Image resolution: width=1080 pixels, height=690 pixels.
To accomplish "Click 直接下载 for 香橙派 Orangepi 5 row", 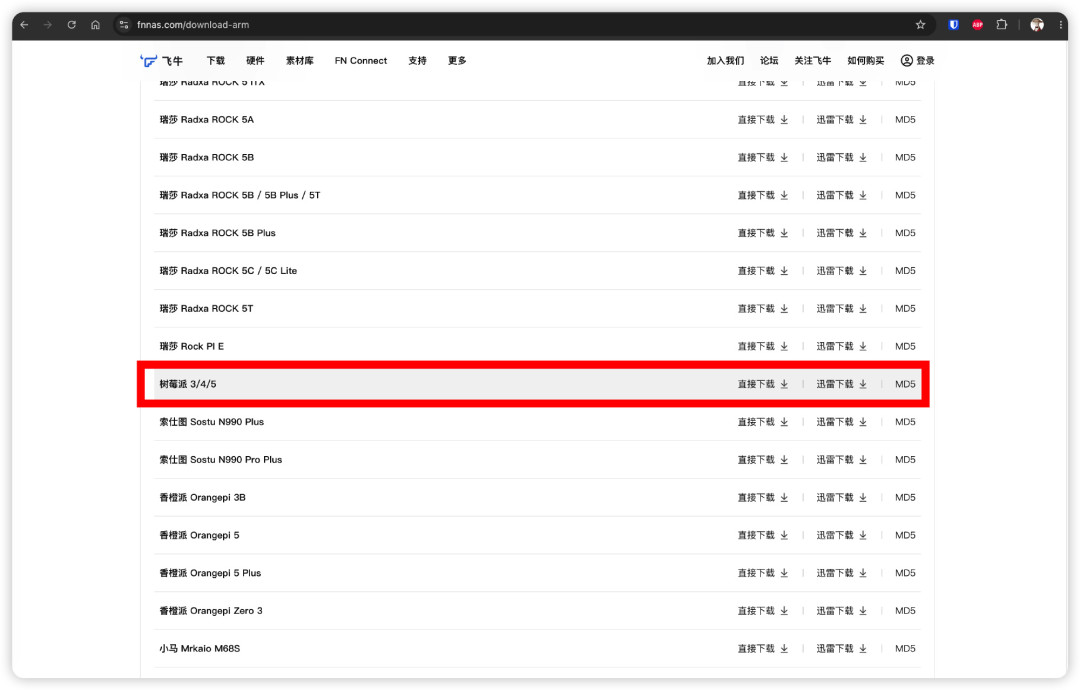I will 762,536.
